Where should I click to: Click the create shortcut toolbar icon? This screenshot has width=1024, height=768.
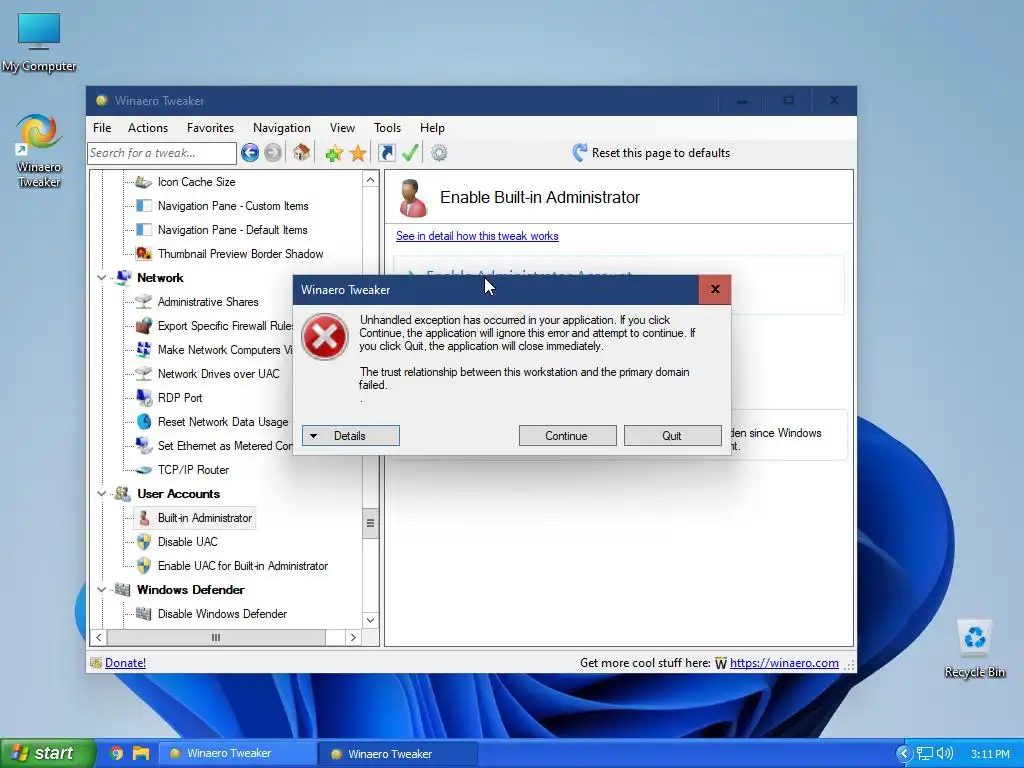(x=387, y=153)
